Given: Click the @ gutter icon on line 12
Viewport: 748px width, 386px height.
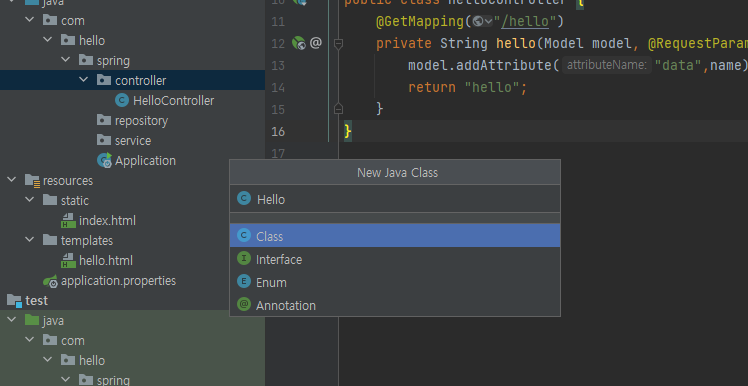Looking at the screenshot, I should click(x=315, y=43).
